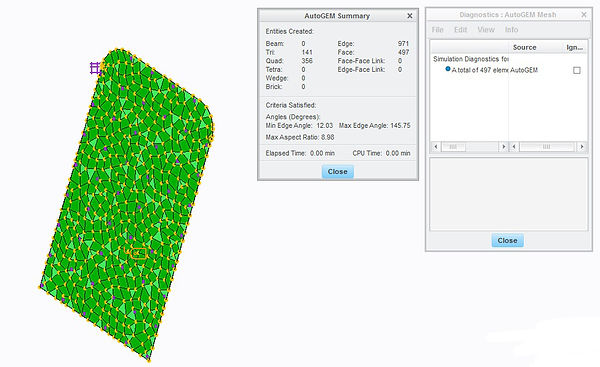600x367 pixels.
Task: Open the File menu in the Diagnostics window
Action: click(437, 29)
